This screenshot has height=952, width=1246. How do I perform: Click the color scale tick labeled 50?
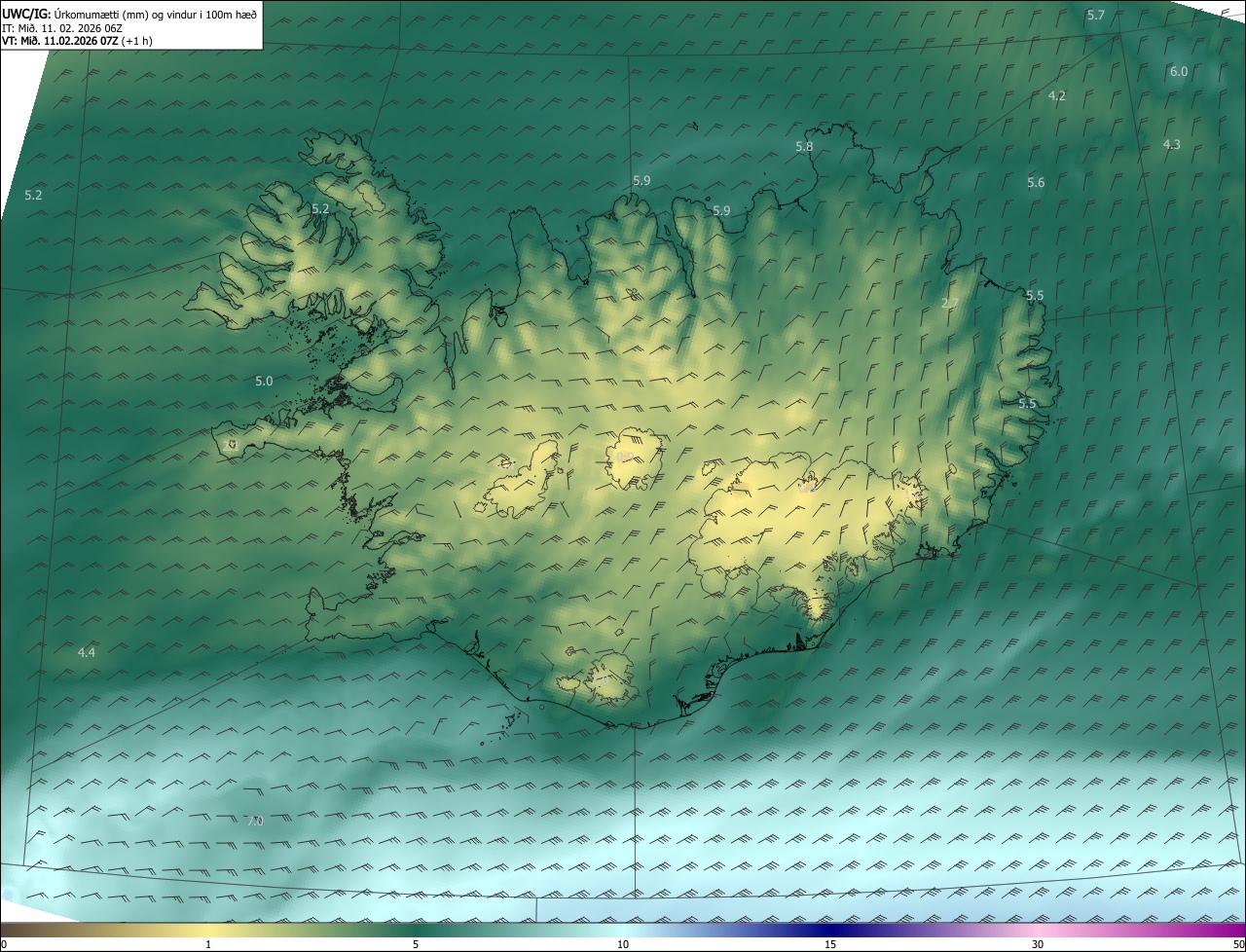point(1238,944)
